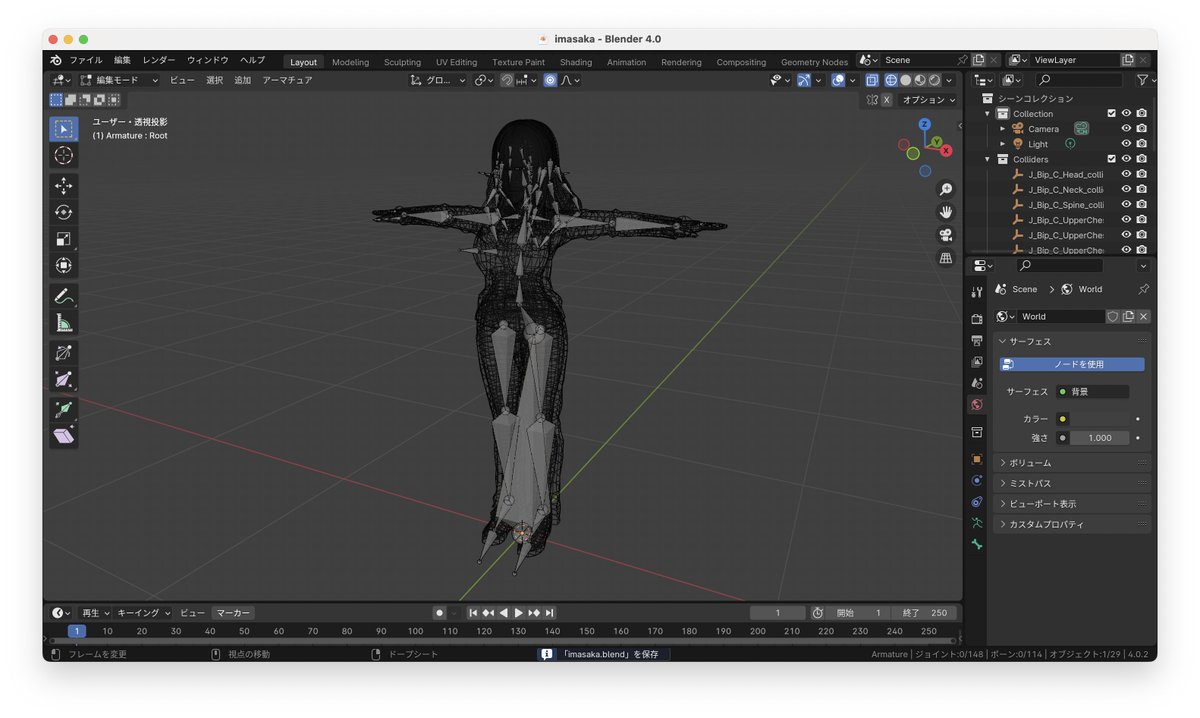
Task: Open the Render properties tab
Action: click(x=977, y=319)
